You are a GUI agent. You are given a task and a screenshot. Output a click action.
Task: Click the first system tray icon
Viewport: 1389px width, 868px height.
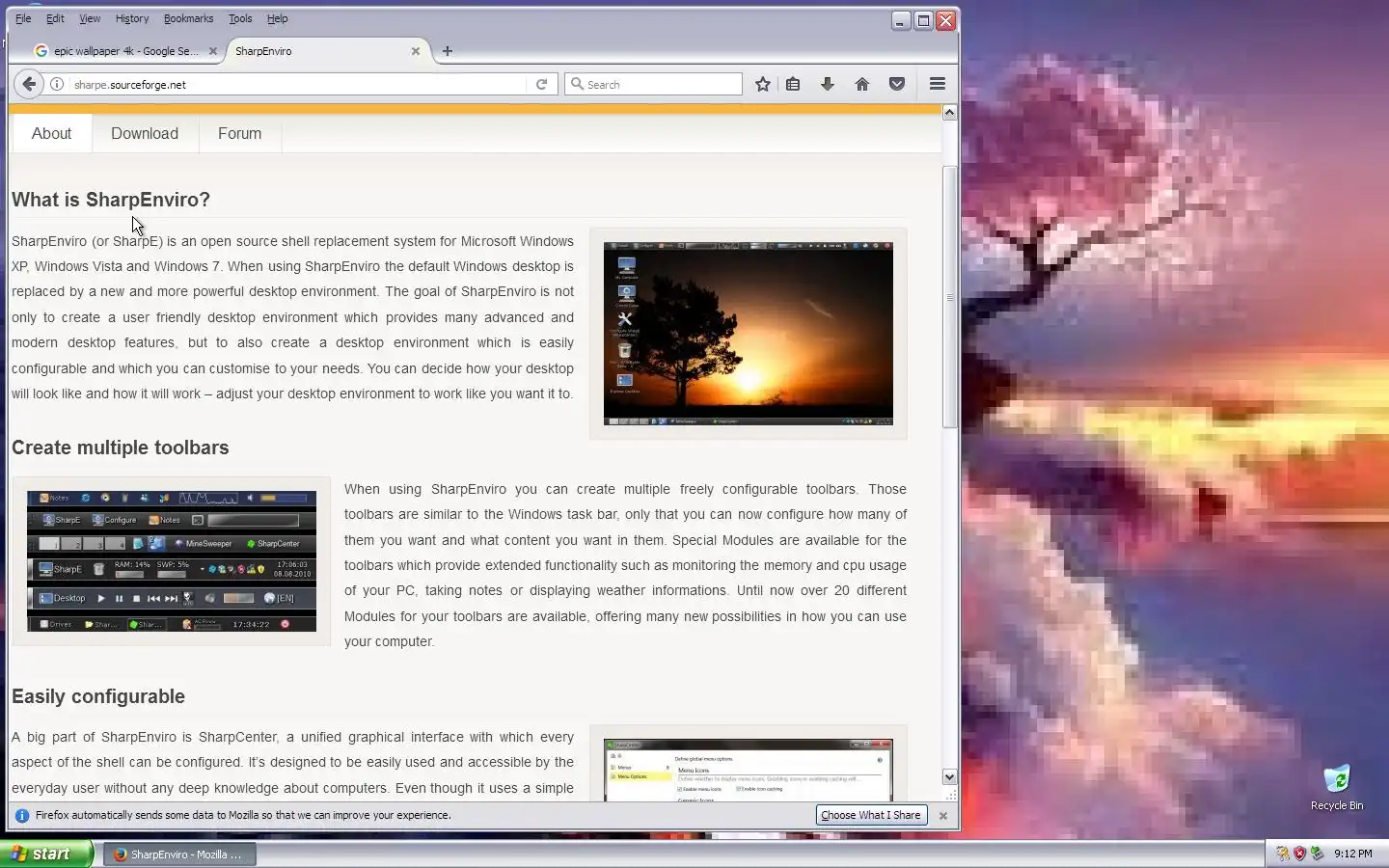1282,854
